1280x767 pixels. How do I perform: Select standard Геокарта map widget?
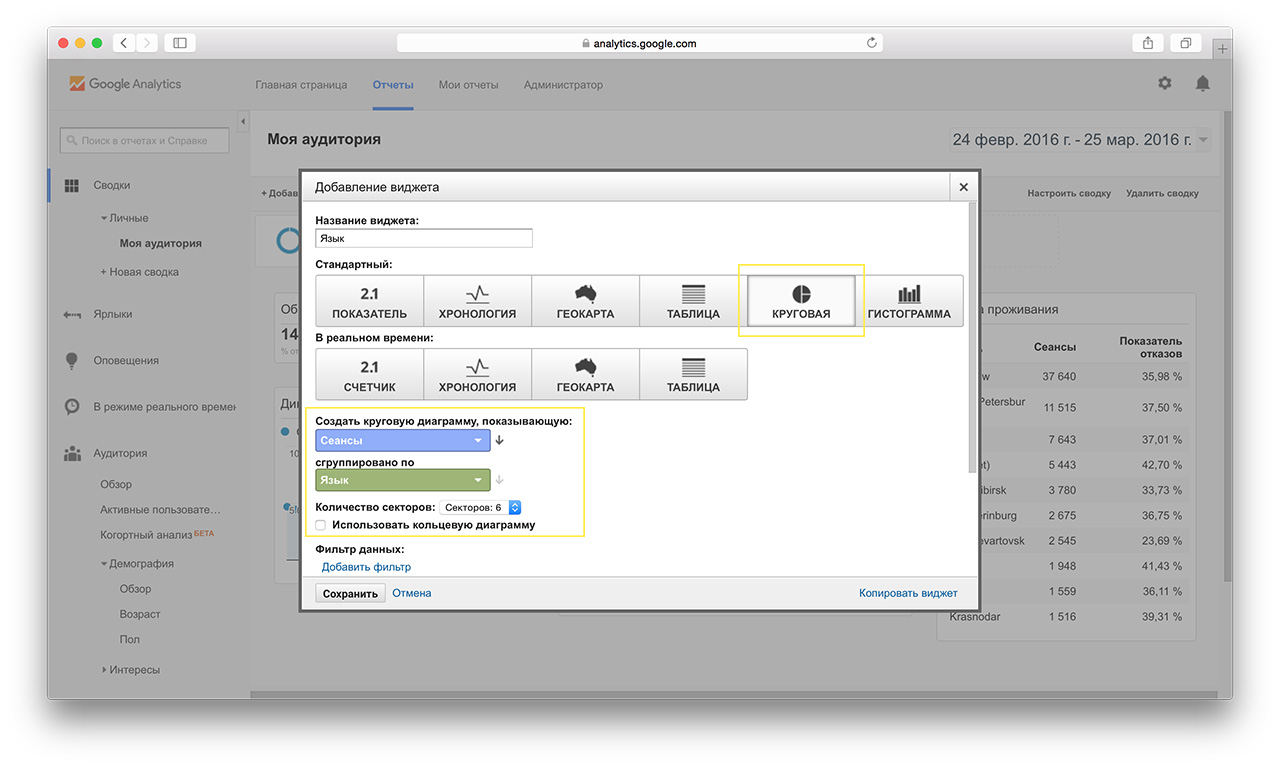(585, 301)
